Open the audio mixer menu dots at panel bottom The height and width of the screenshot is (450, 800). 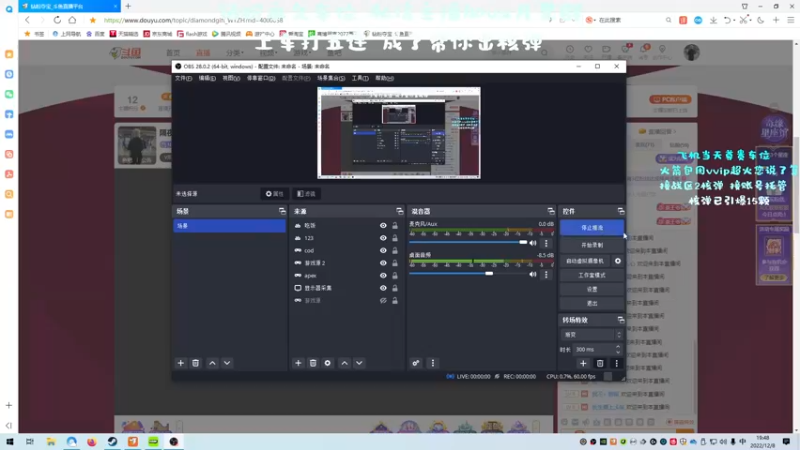point(433,363)
